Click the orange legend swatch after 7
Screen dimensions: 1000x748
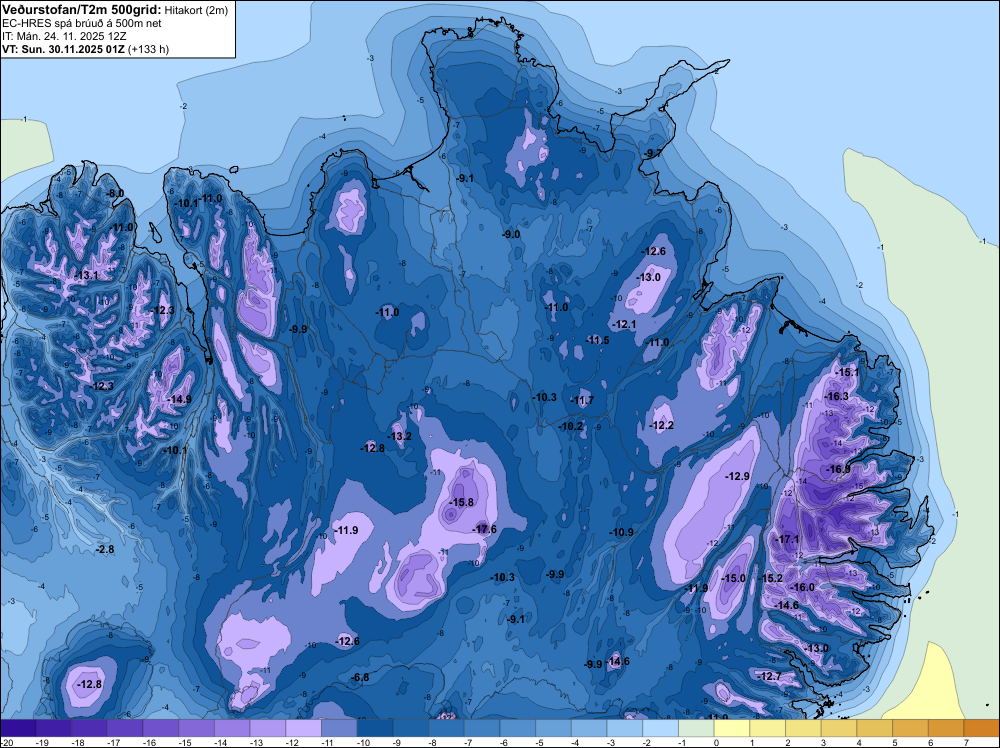[982, 728]
